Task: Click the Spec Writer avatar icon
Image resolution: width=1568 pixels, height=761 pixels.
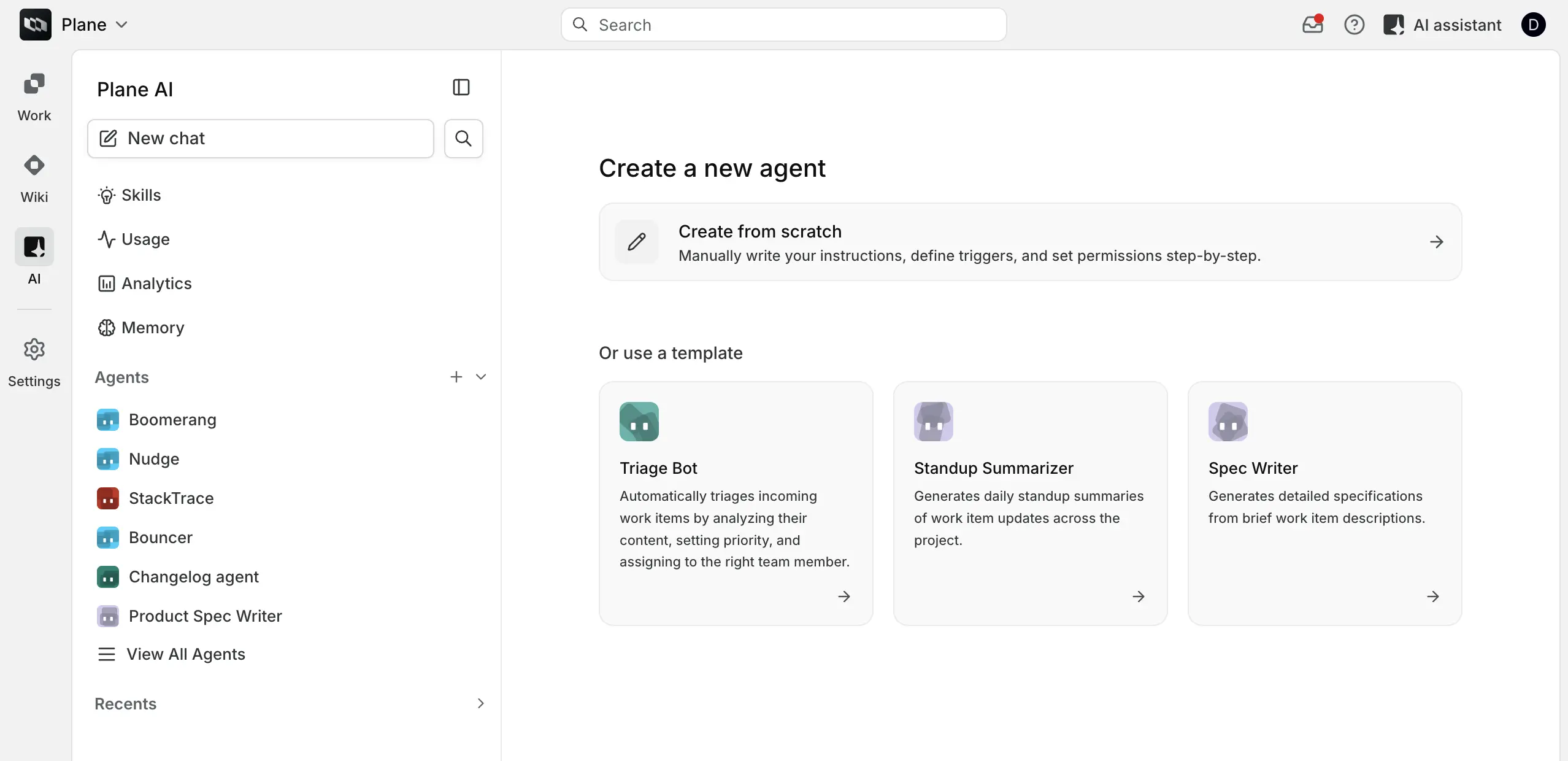Action: (x=1228, y=422)
